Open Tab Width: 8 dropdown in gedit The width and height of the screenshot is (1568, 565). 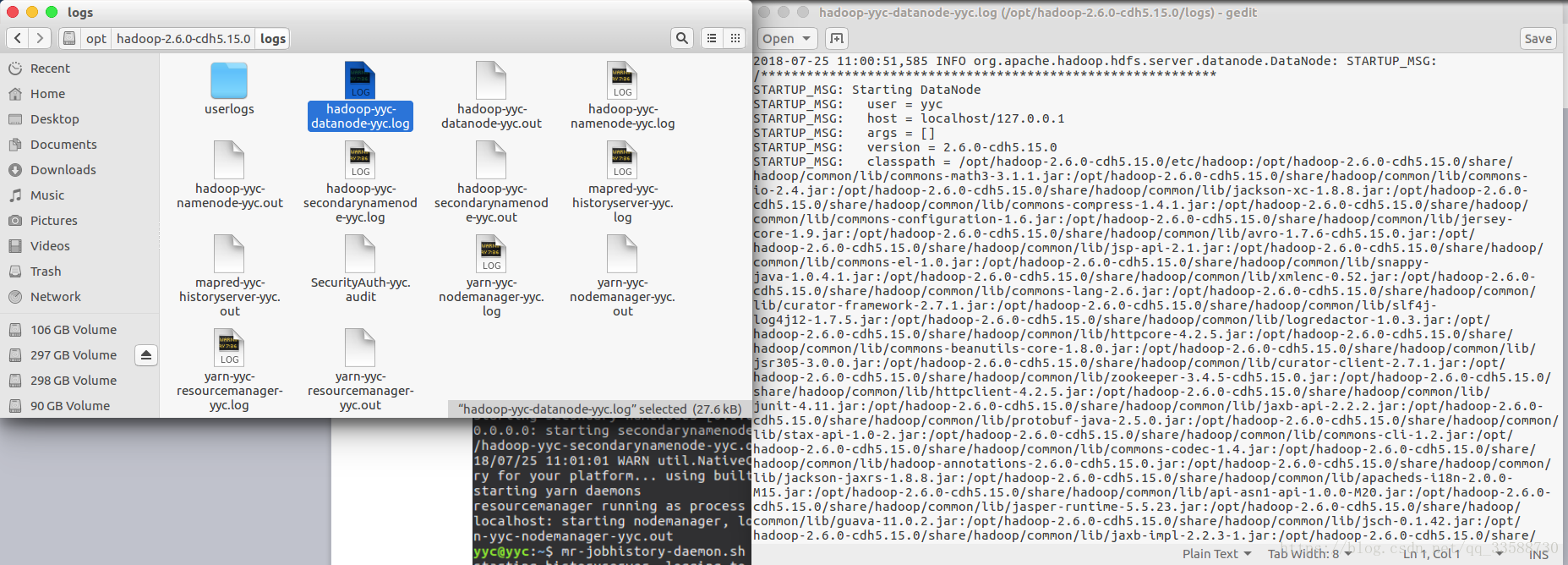coord(1309,554)
